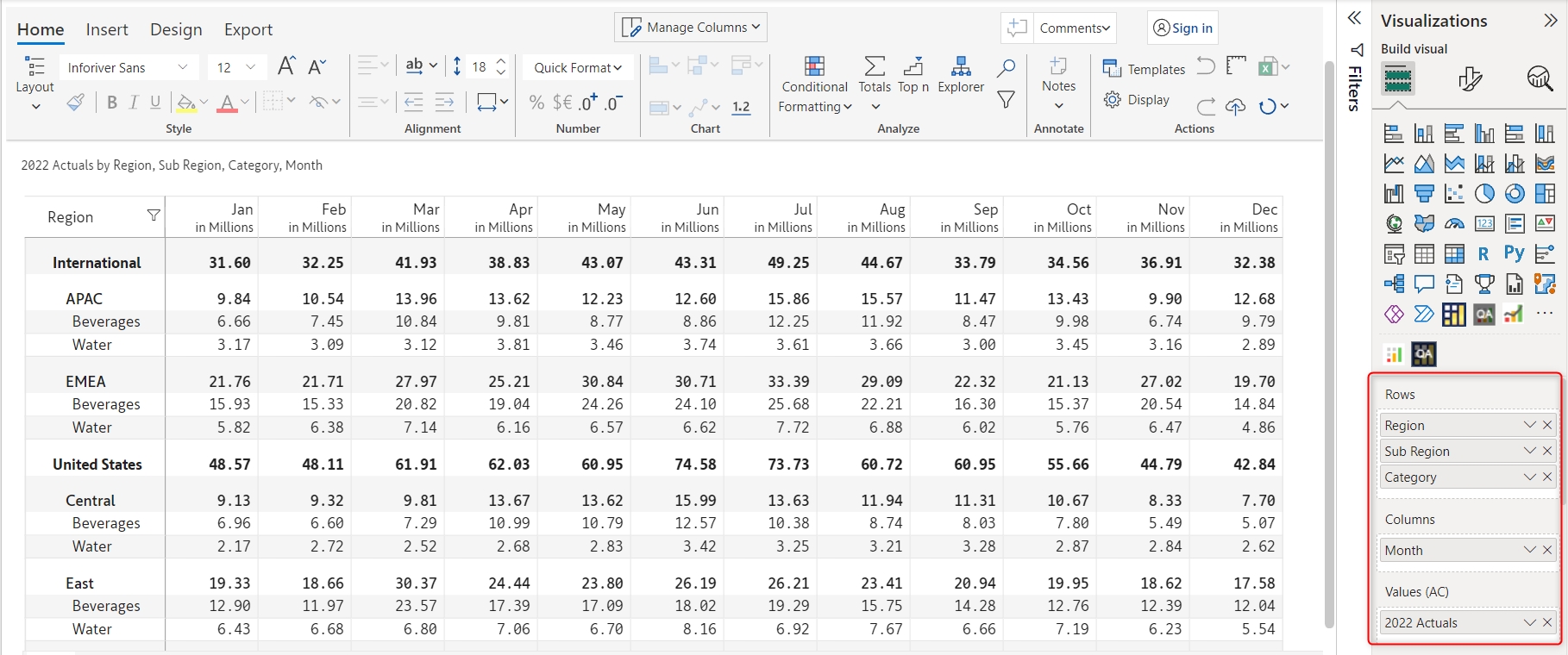Toggle underline formatting
The width and height of the screenshot is (1568, 655).
(x=155, y=103)
